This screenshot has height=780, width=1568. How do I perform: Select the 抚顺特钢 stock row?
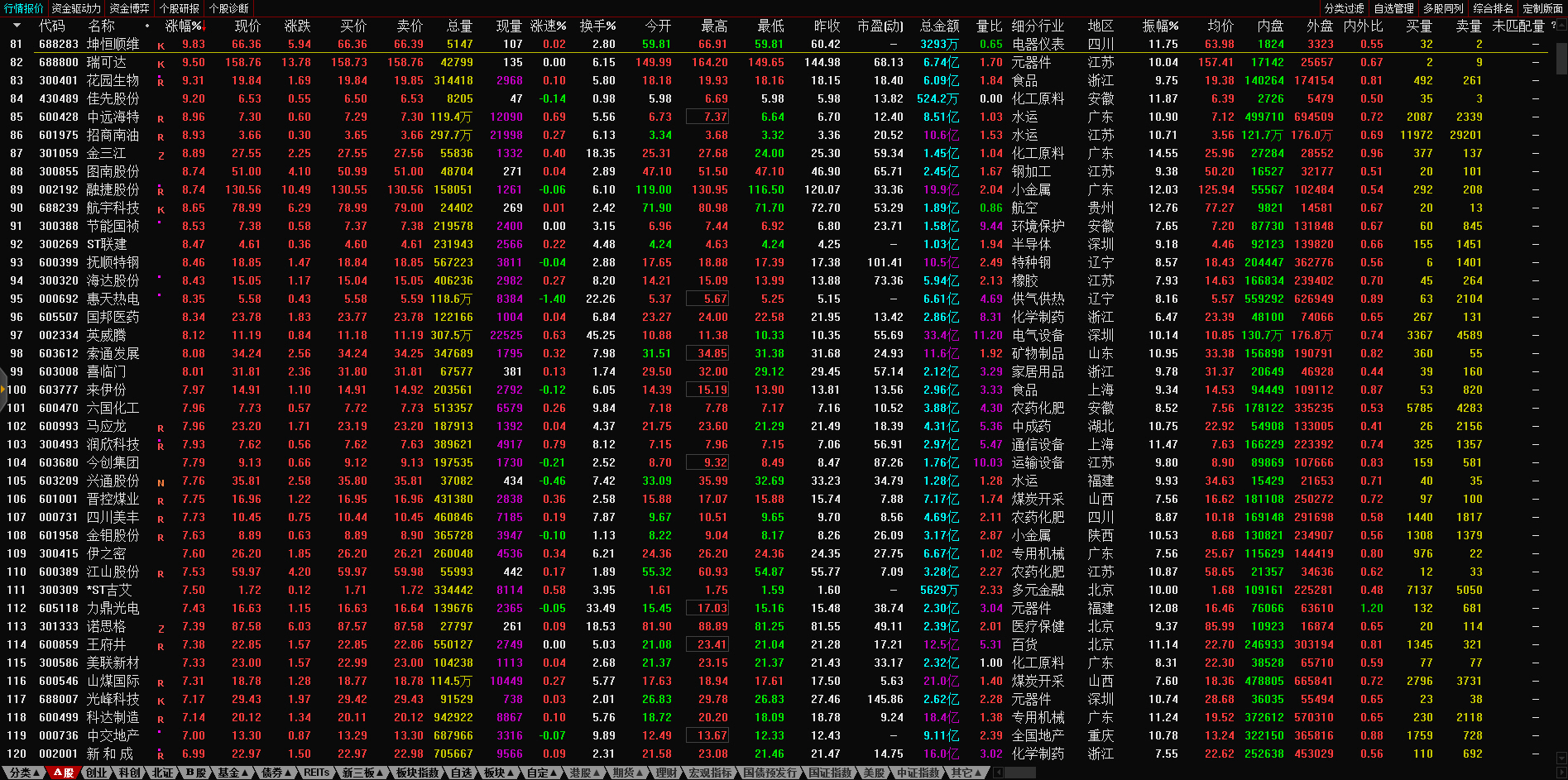[113, 262]
